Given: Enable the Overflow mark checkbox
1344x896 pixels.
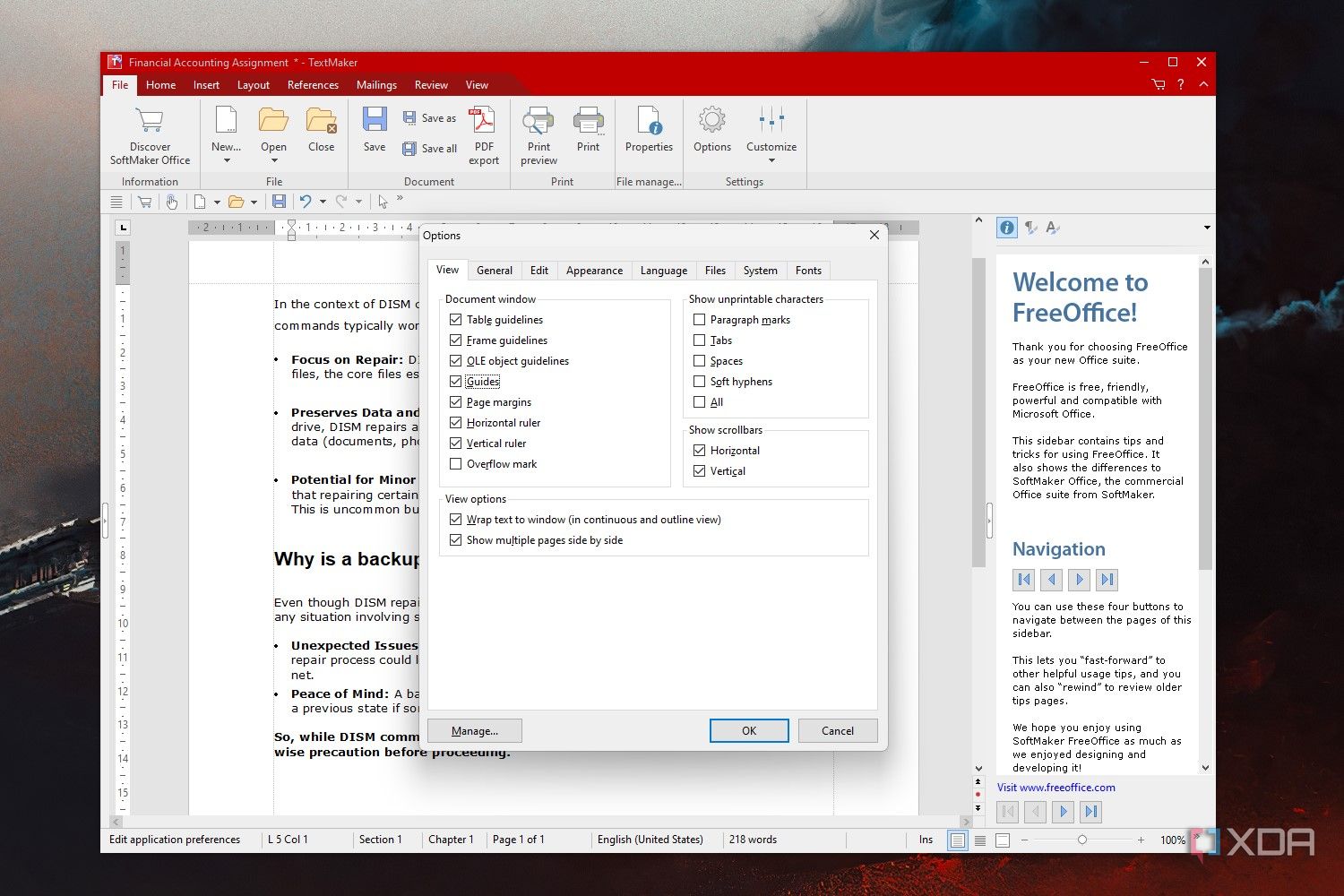Looking at the screenshot, I should 456,463.
